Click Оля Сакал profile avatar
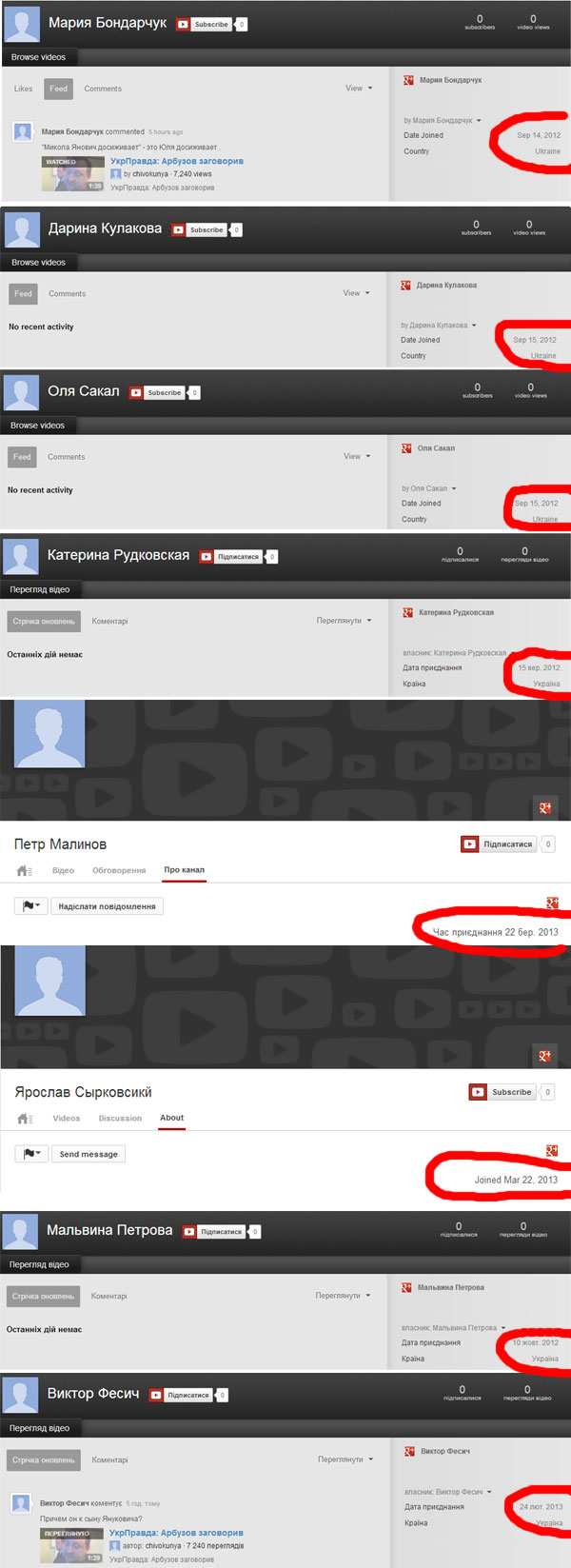The width and height of the screenshot is (571, 1568). [x=21, y=392]
